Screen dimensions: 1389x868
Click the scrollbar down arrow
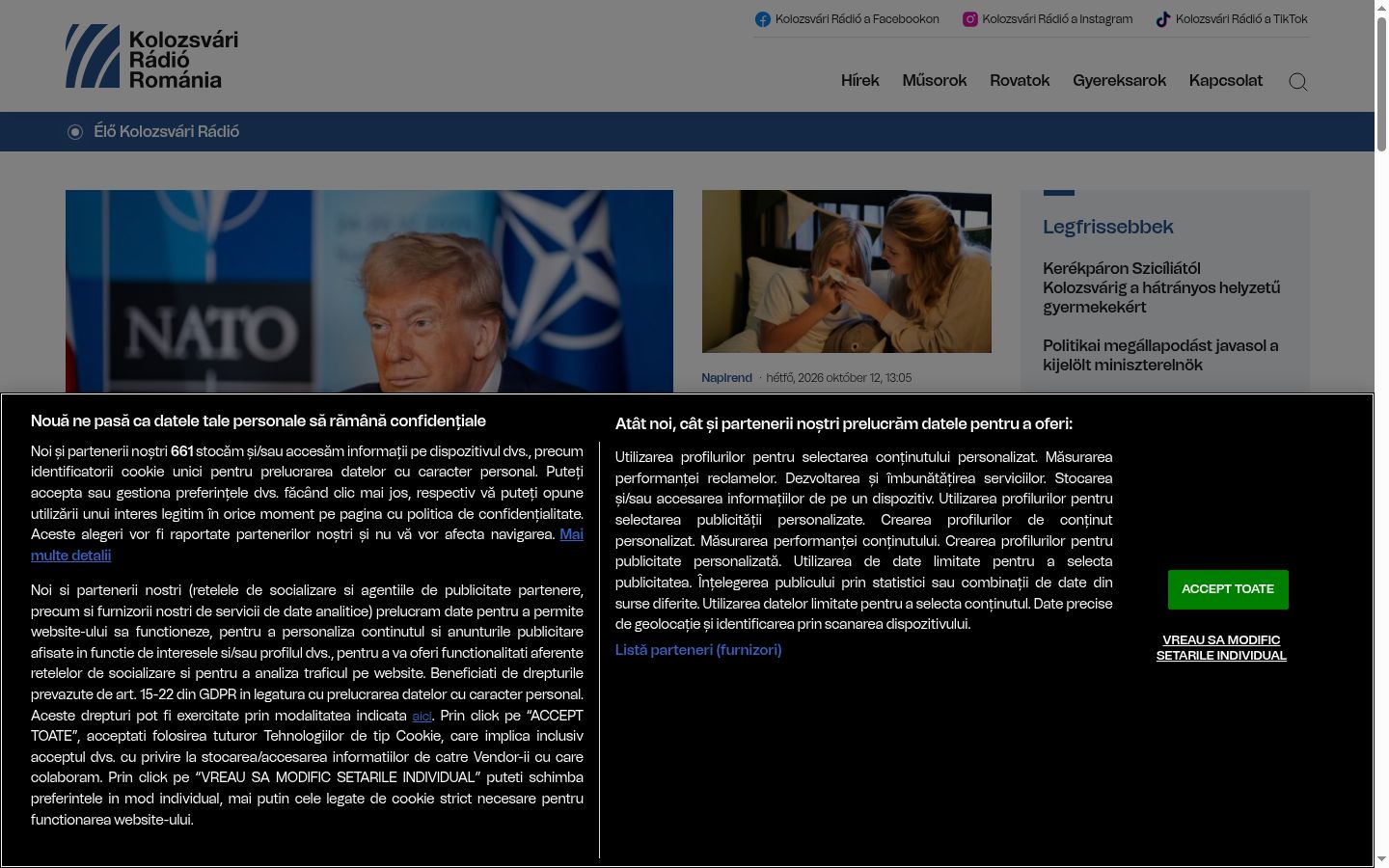1381,859
